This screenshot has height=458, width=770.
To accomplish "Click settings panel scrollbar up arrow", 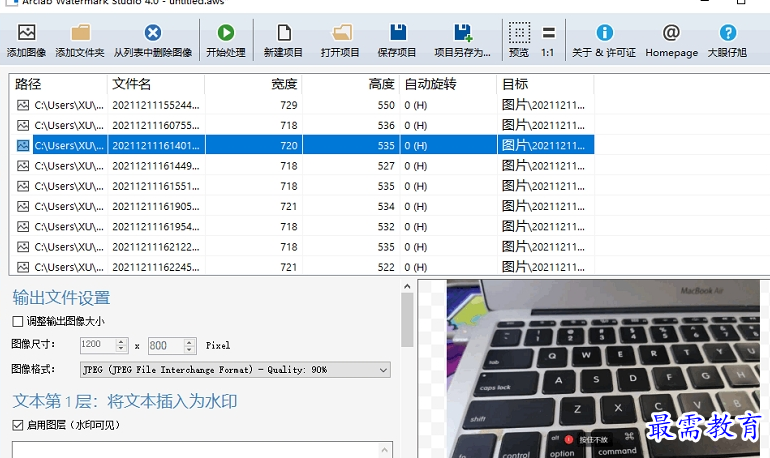I will (x=407, y=286).
